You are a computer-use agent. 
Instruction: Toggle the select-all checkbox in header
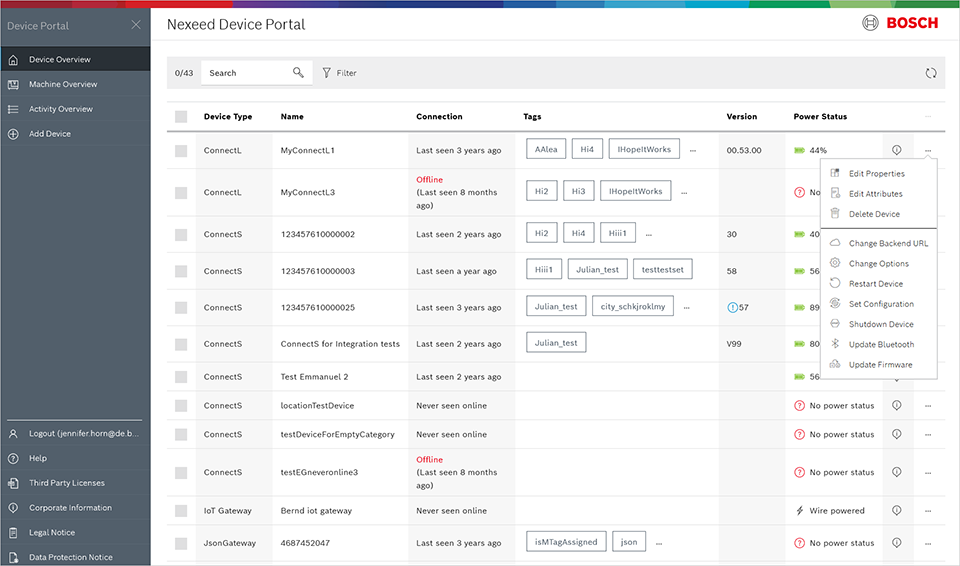(x=181, y=116)
